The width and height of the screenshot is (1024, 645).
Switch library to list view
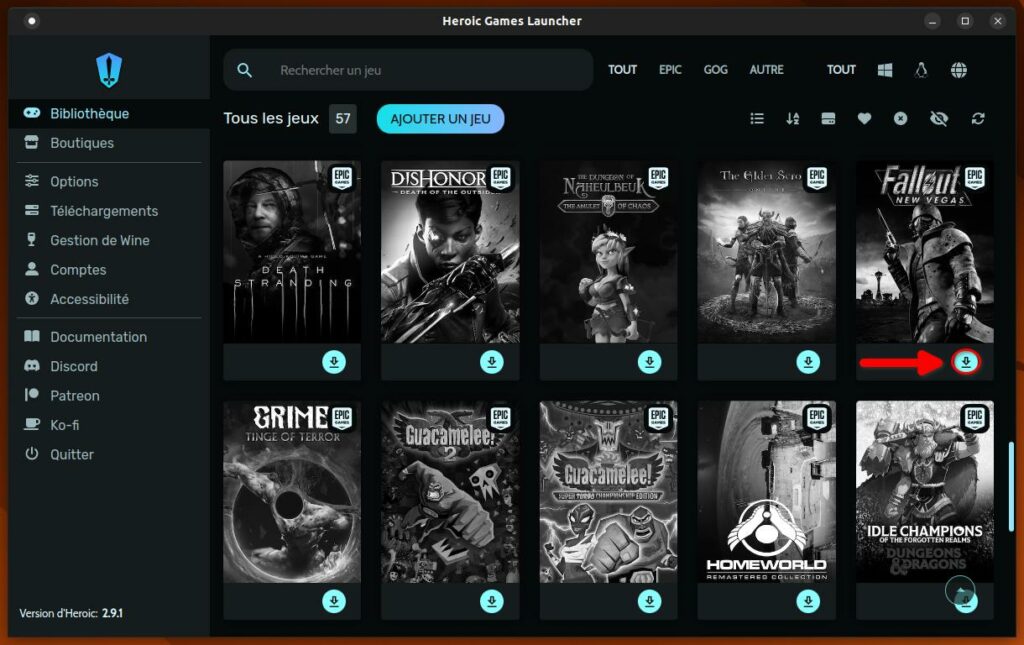(x=757, y=119)
